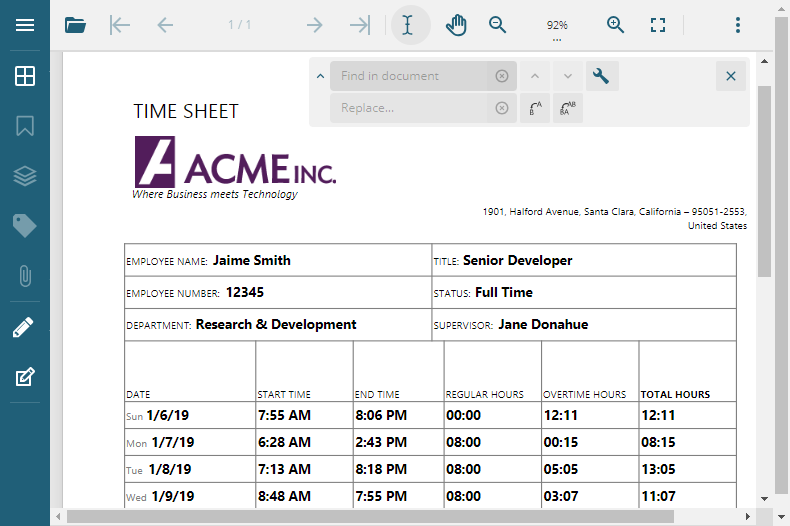Click the TOTAL HOURS column header
Image resolution: width=790 pixels, height=526 pixels.
(675, 394)
